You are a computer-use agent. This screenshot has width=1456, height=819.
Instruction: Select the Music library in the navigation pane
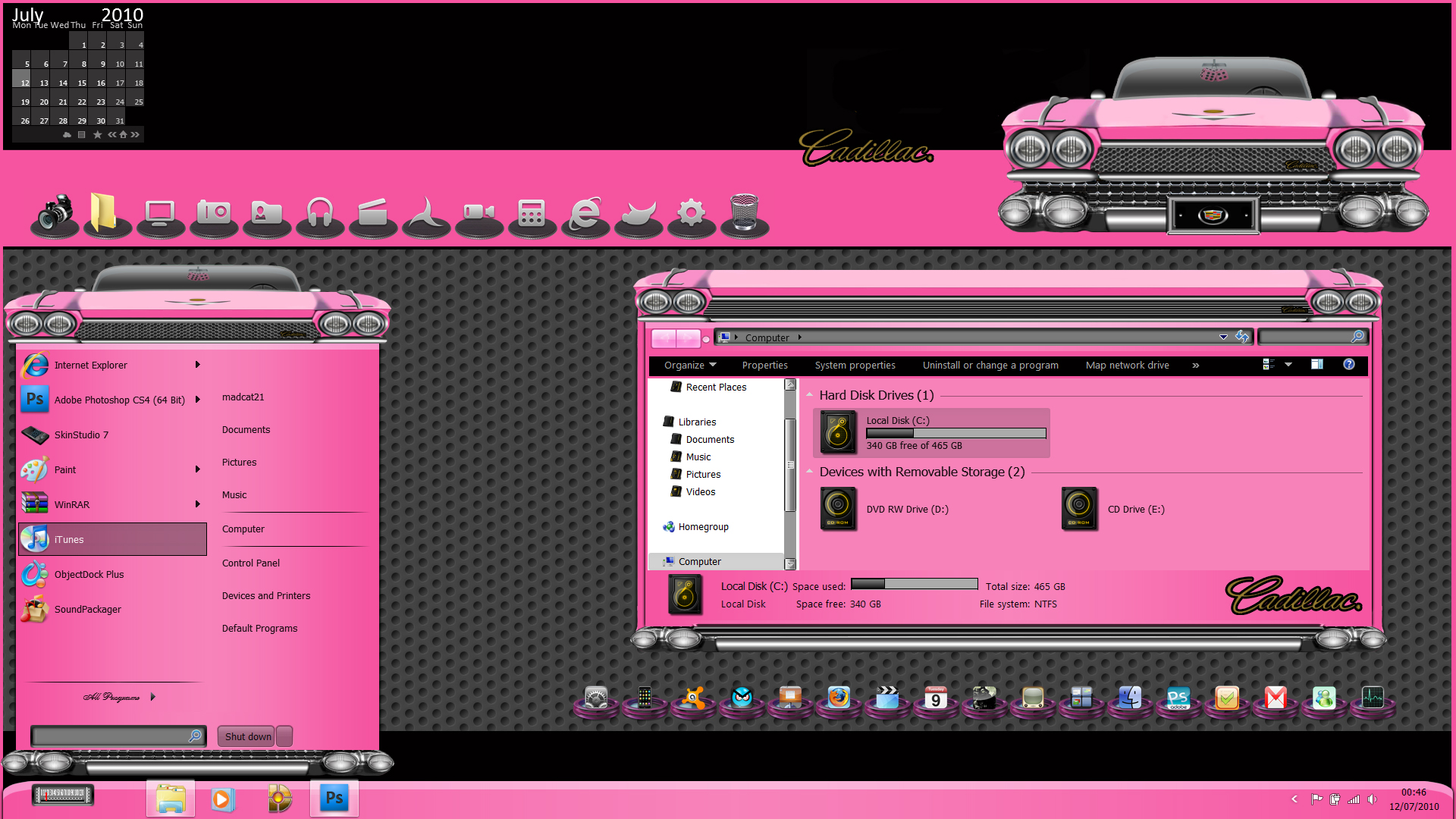click(691, 457)
